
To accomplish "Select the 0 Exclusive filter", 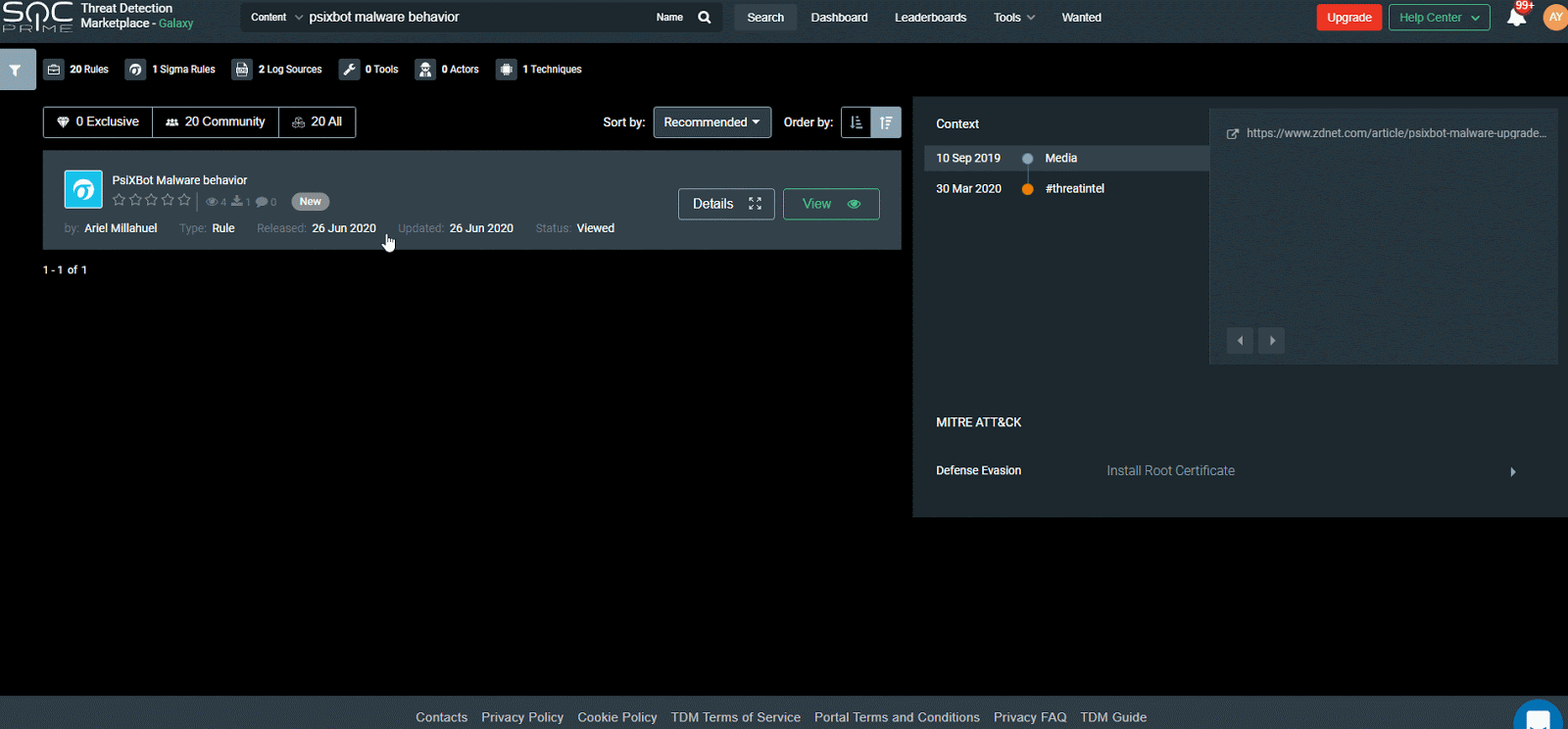I will [98, 122].
